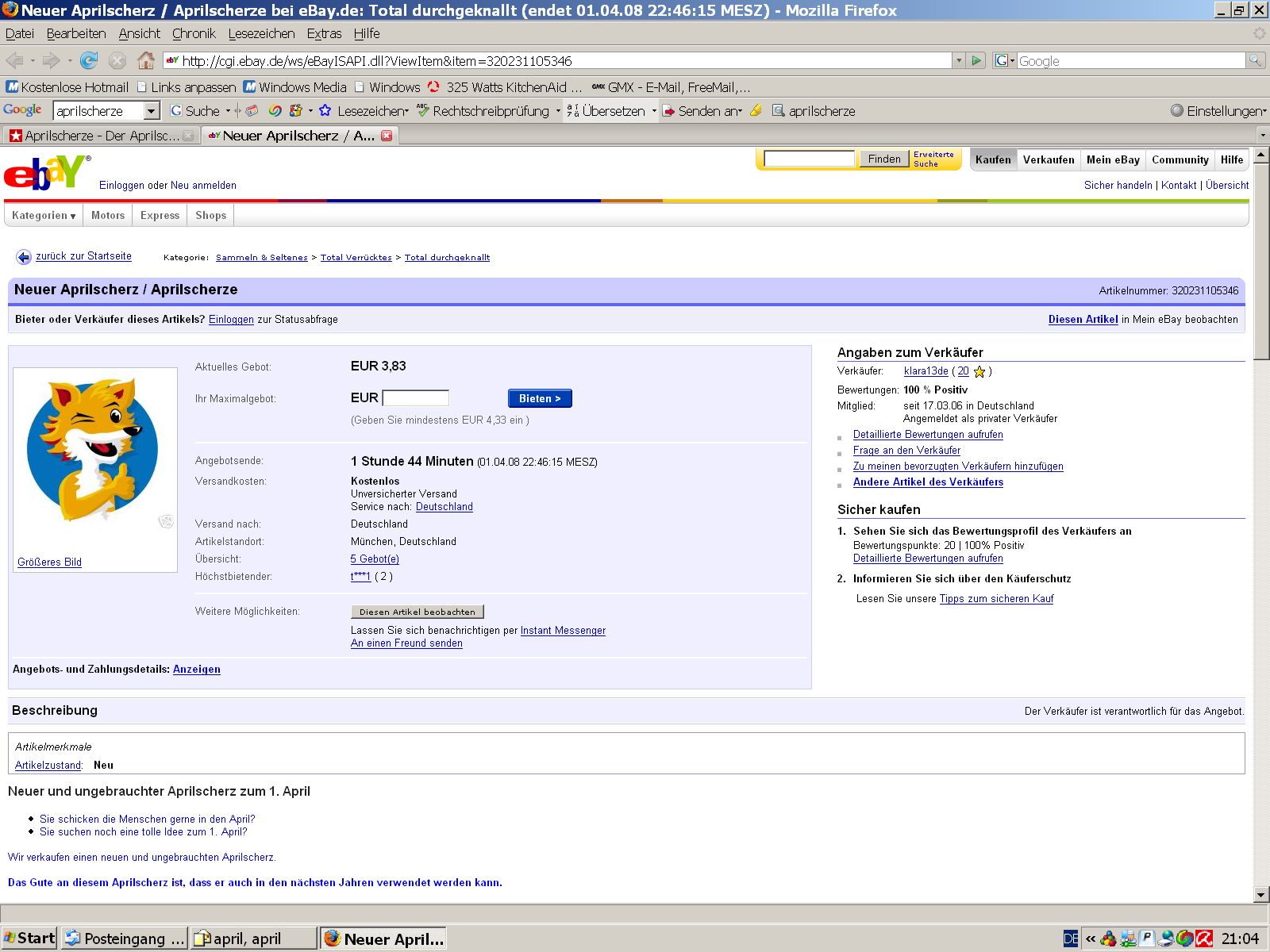The image size is (1270, 952).
Task: Click the Bieten button
Action: (x=540, y=398)
